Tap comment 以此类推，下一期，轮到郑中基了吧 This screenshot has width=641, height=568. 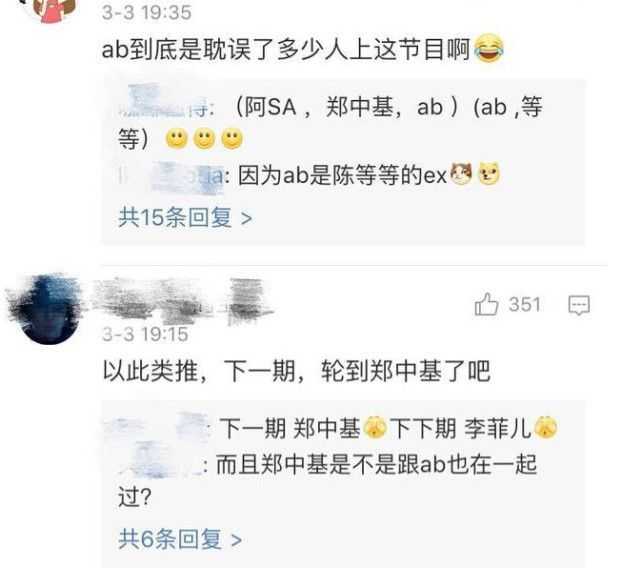296,372
